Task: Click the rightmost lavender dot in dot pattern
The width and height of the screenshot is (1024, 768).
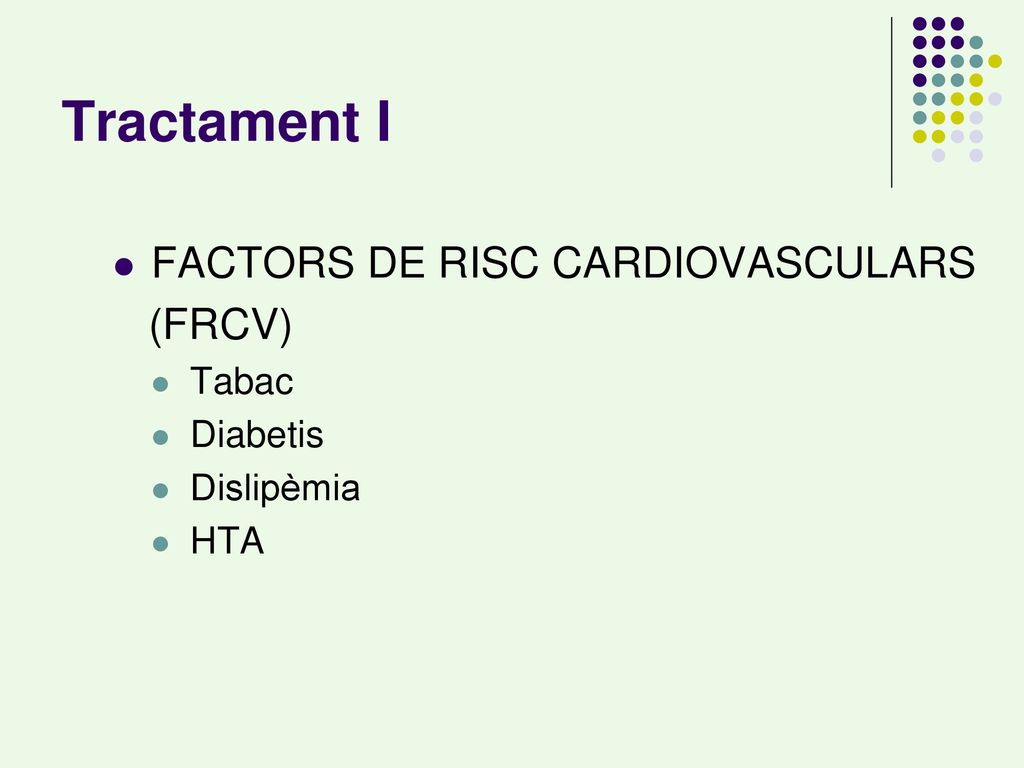Action: click(995, 99)
